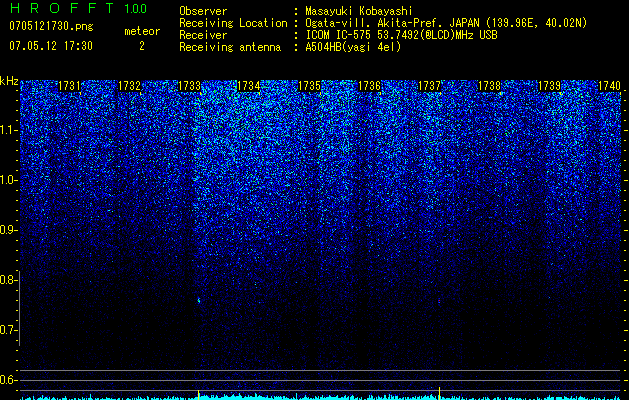Click meteor echo dot after 1733
The width and height of the screenshot is (629, 400).
pos(199,300)
